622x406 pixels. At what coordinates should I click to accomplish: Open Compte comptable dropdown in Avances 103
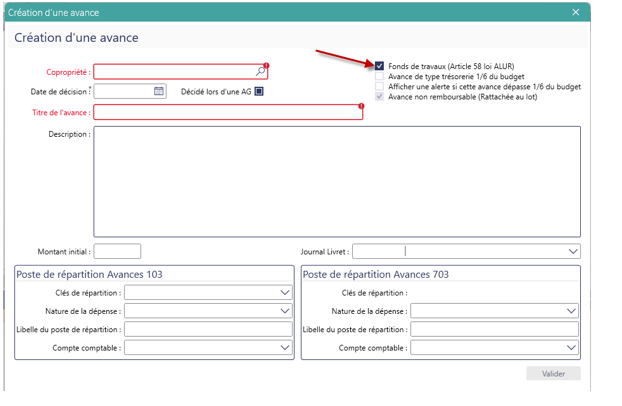pos(285,348)
